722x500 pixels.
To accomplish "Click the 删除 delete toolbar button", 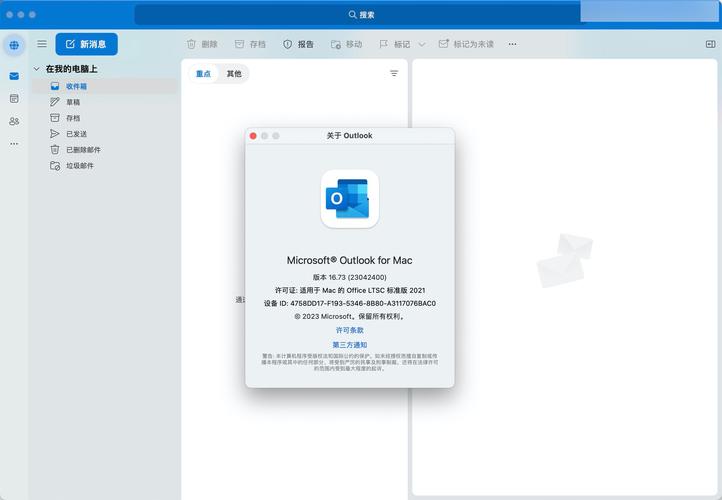I will pyautogui.click(x=202, y=44).
